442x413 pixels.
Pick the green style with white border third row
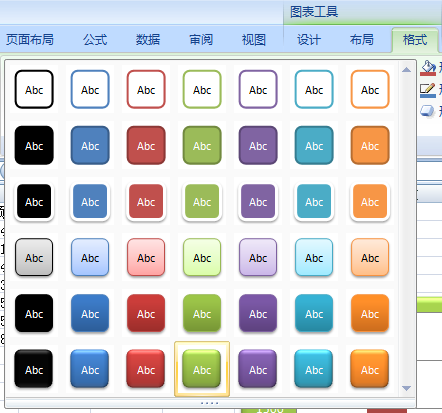click(x=202, y=202)
